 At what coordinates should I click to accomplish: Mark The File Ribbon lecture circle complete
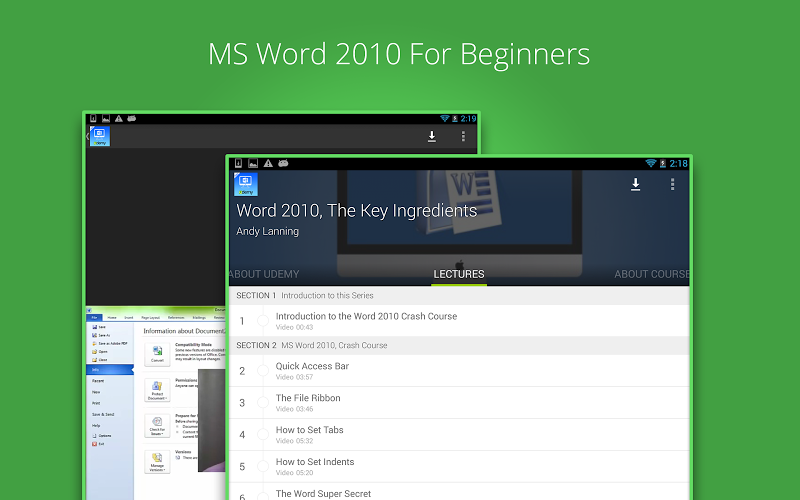tap(263, 403)
